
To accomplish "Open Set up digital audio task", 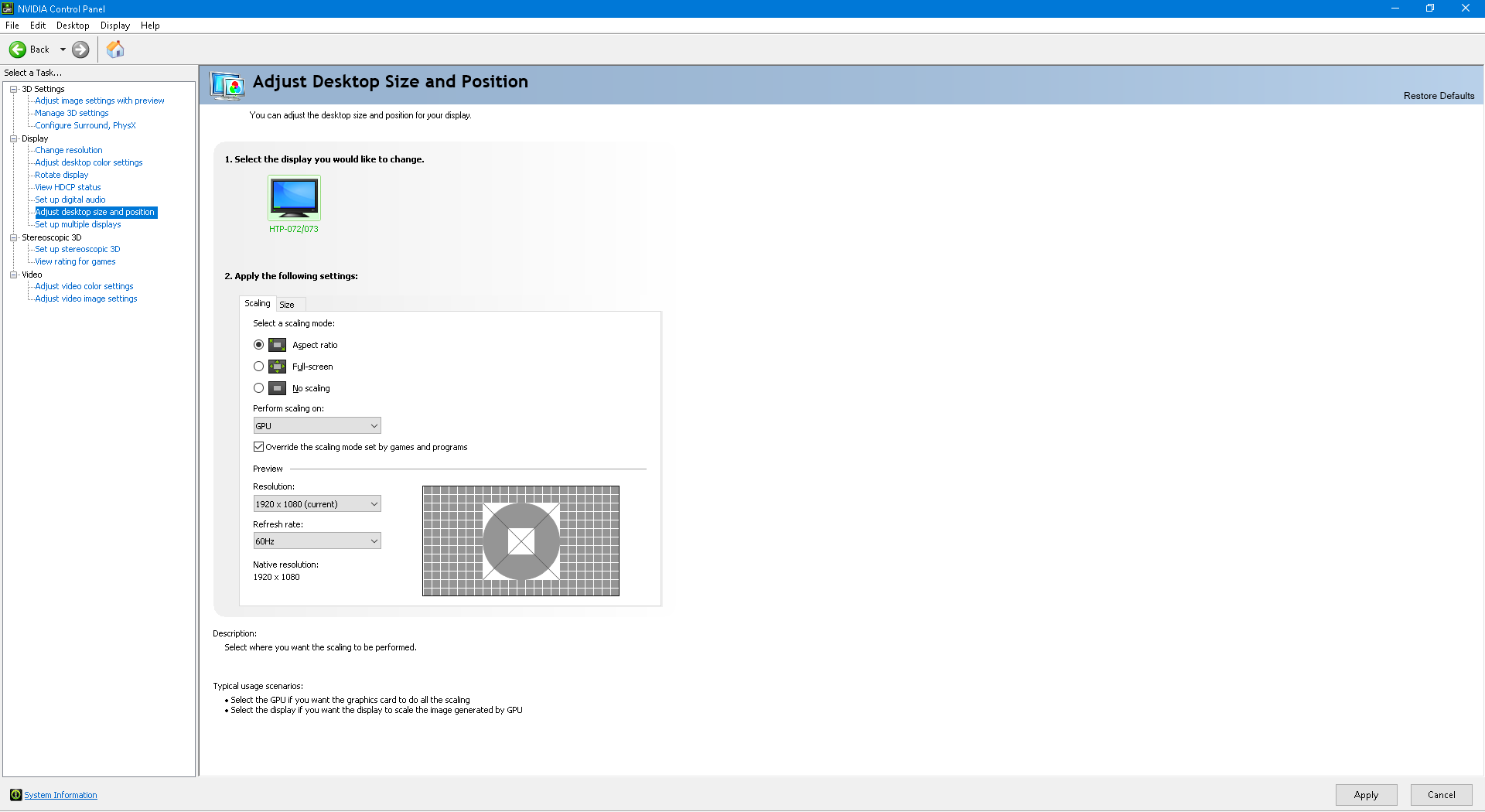I will pyautogui.click(x=70, y=200).
